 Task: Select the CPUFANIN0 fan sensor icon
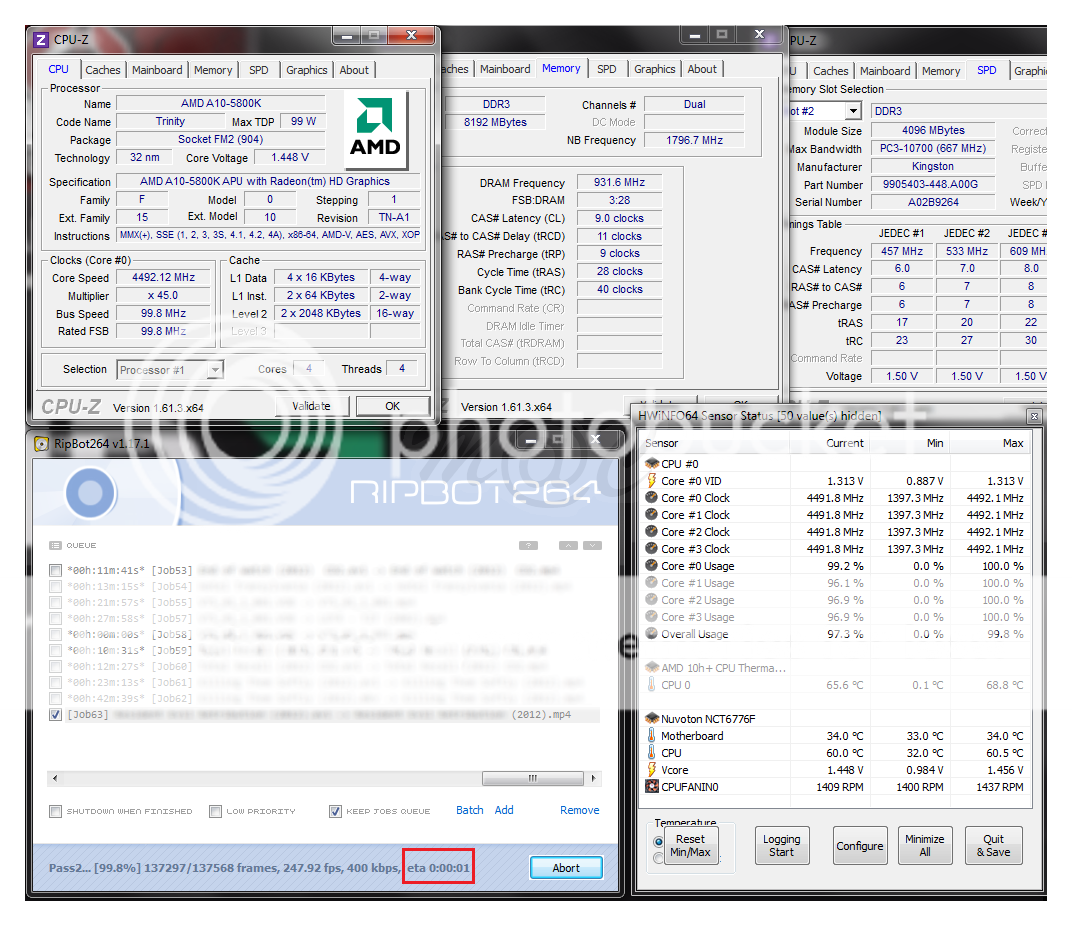click(x=651, y=787)
